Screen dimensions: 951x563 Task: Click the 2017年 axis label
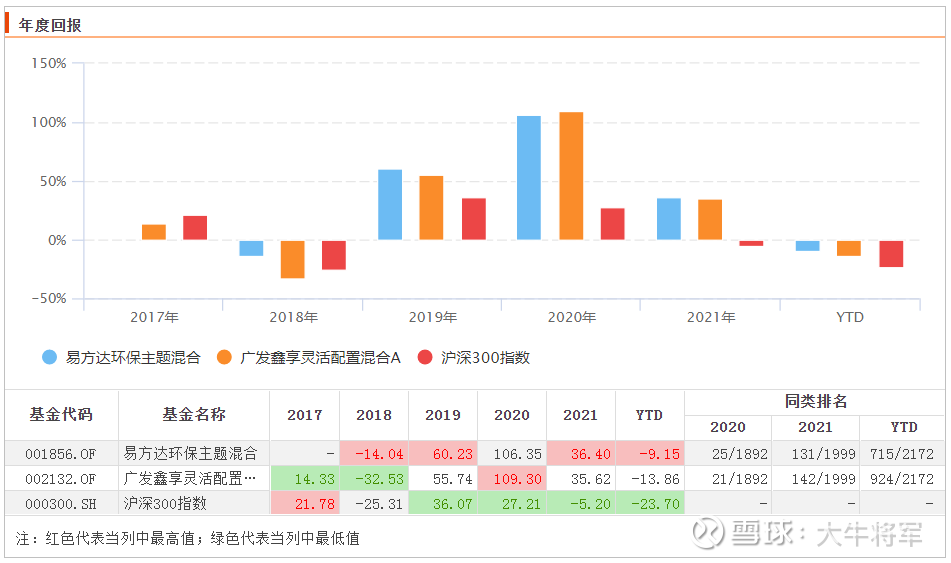click(154, 317)
